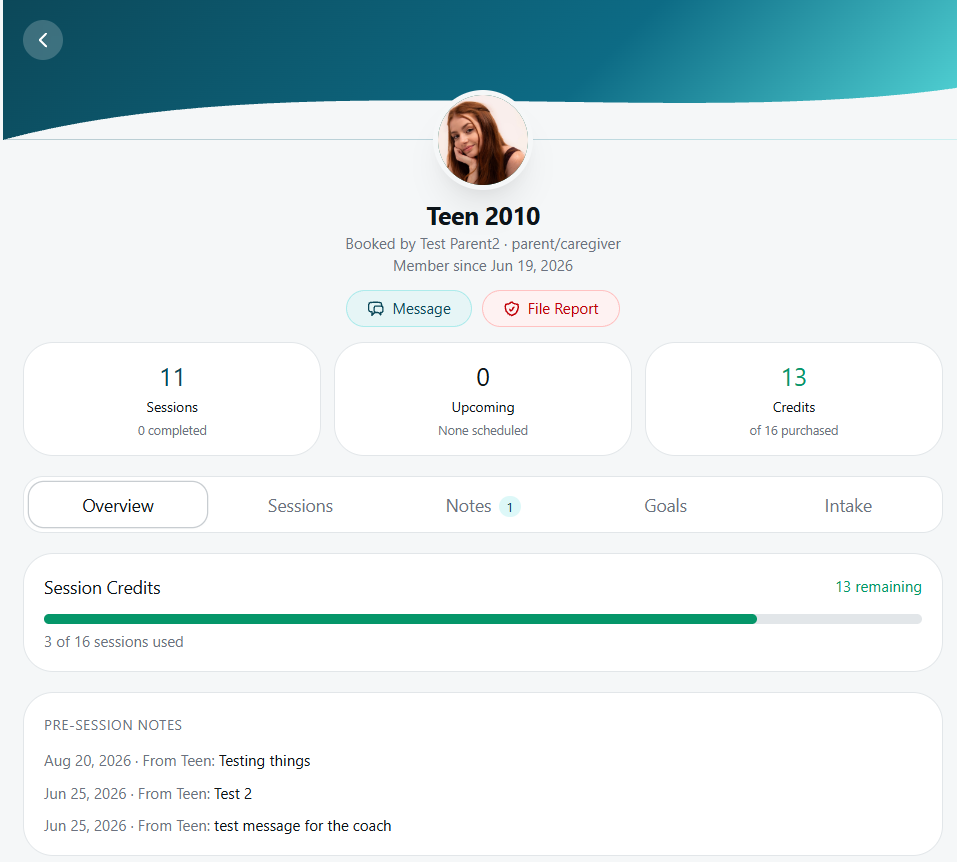This screenshot has width=957, height=862.
Task: View the Goals tab
Action: point(665,505)
